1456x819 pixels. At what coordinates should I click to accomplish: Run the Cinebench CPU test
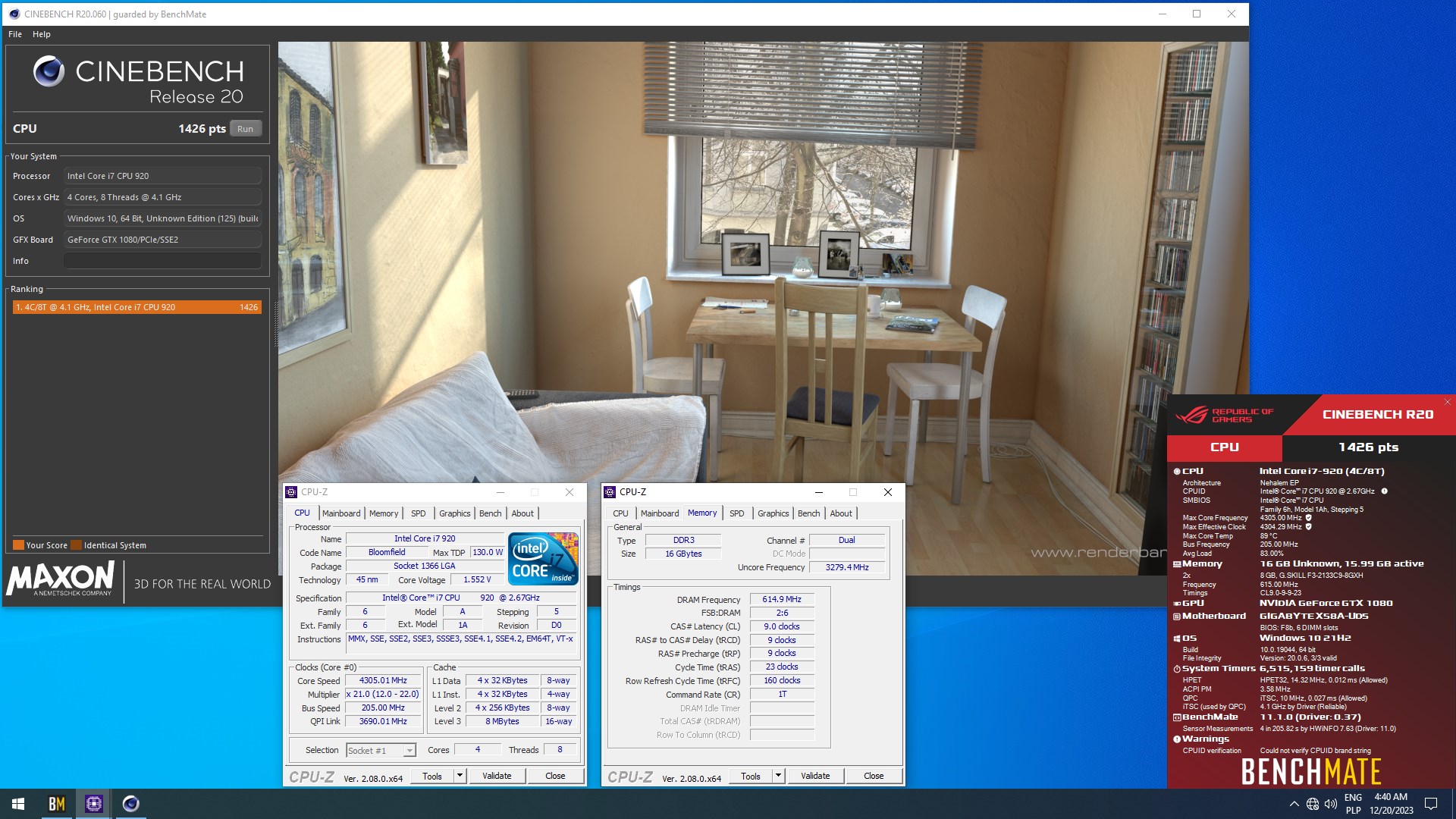(x=245, y=129)
